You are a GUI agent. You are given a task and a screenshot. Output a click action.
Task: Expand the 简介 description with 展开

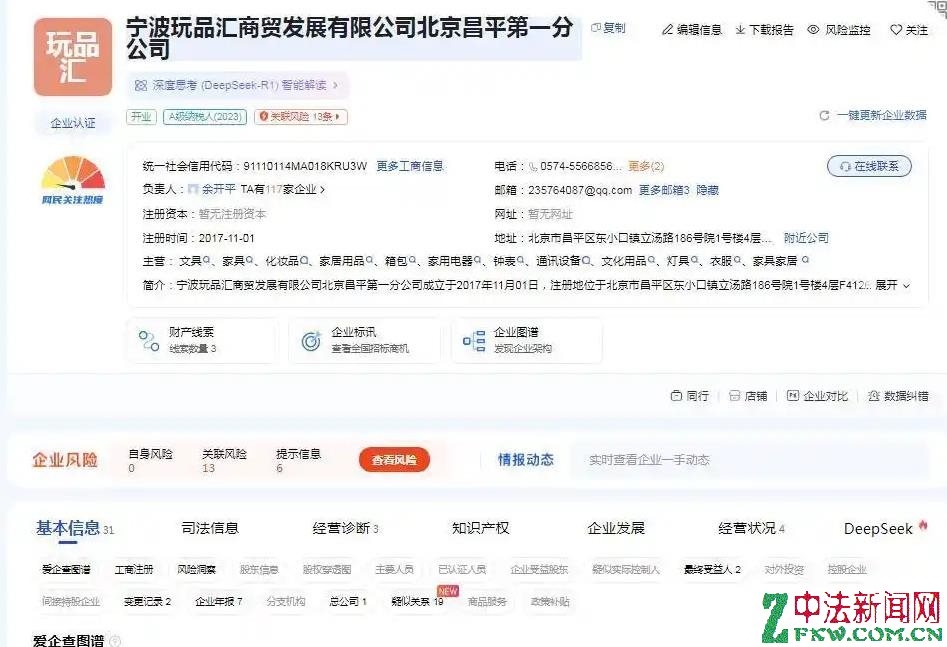click(x=893, y=285)
